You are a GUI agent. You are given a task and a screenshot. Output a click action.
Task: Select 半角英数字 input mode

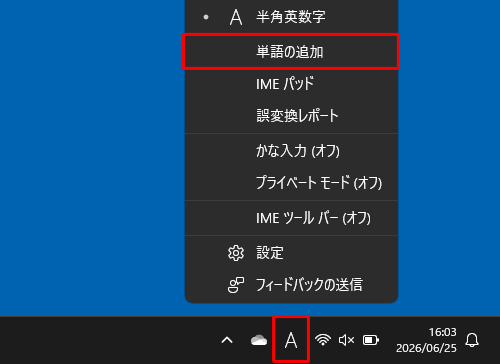291,17
